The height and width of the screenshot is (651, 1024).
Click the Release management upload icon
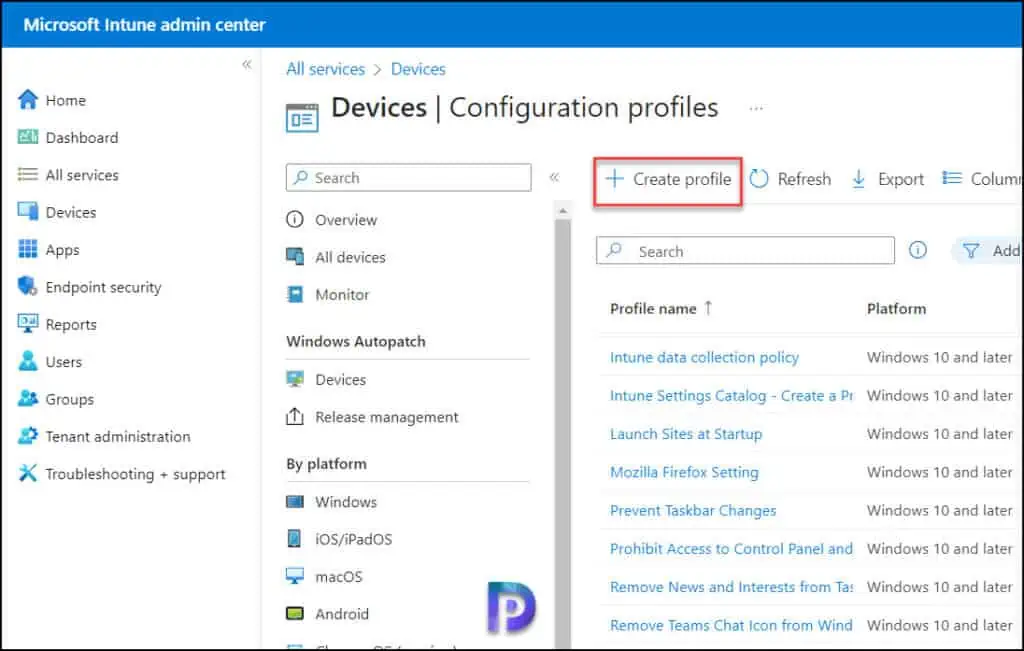tap(295, 417)
